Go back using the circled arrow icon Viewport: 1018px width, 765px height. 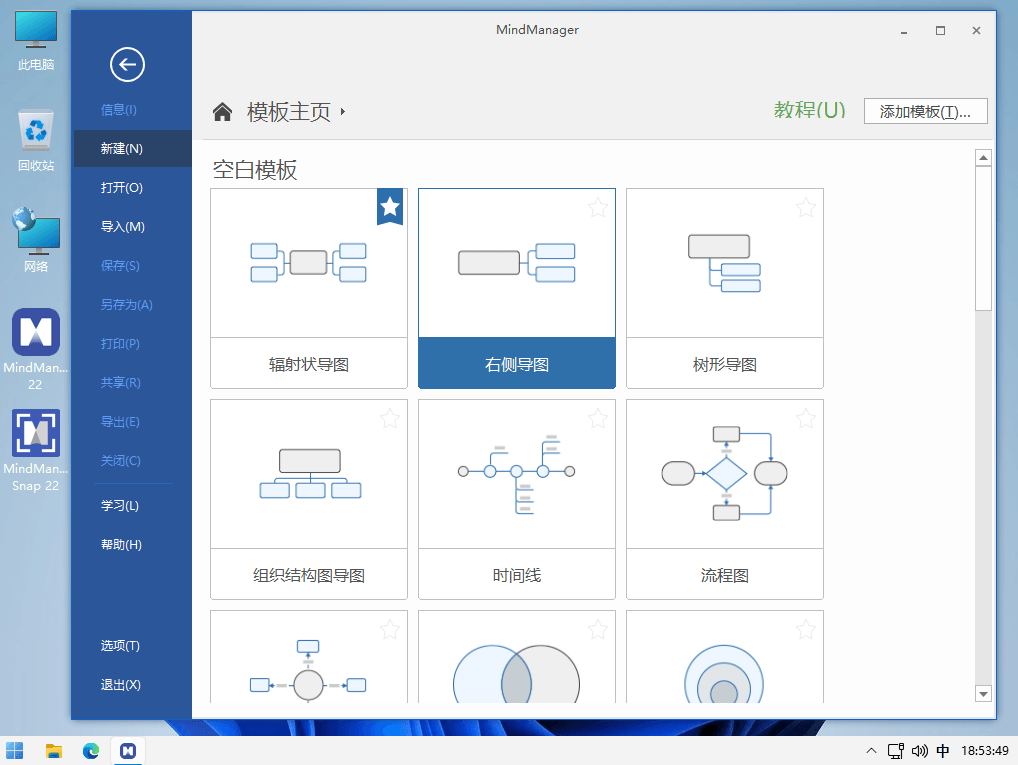(x=127, y=64)
